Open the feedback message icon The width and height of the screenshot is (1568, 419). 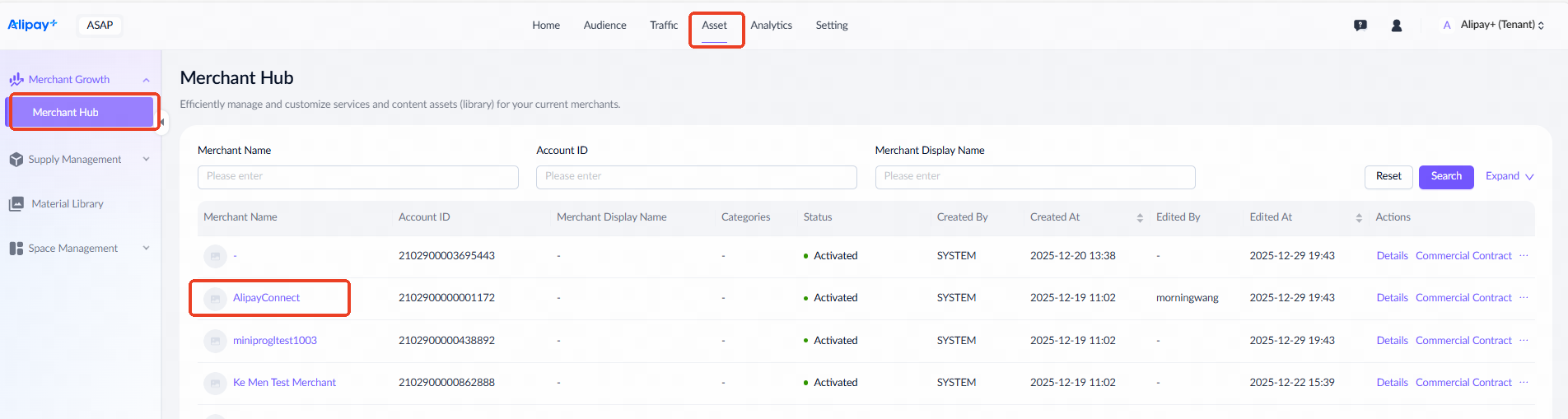[x=1360, y=26]
